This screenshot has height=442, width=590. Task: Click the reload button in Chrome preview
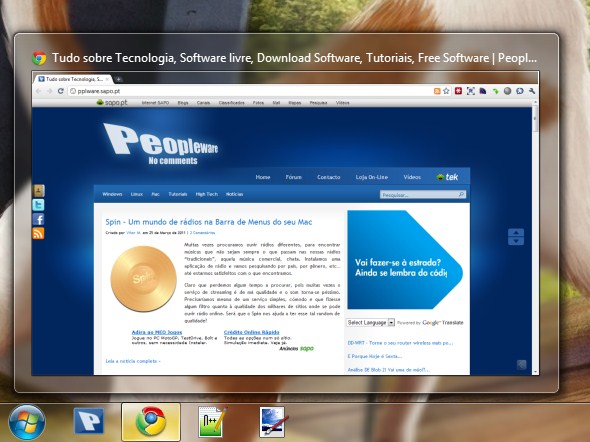tap(61, 91)
